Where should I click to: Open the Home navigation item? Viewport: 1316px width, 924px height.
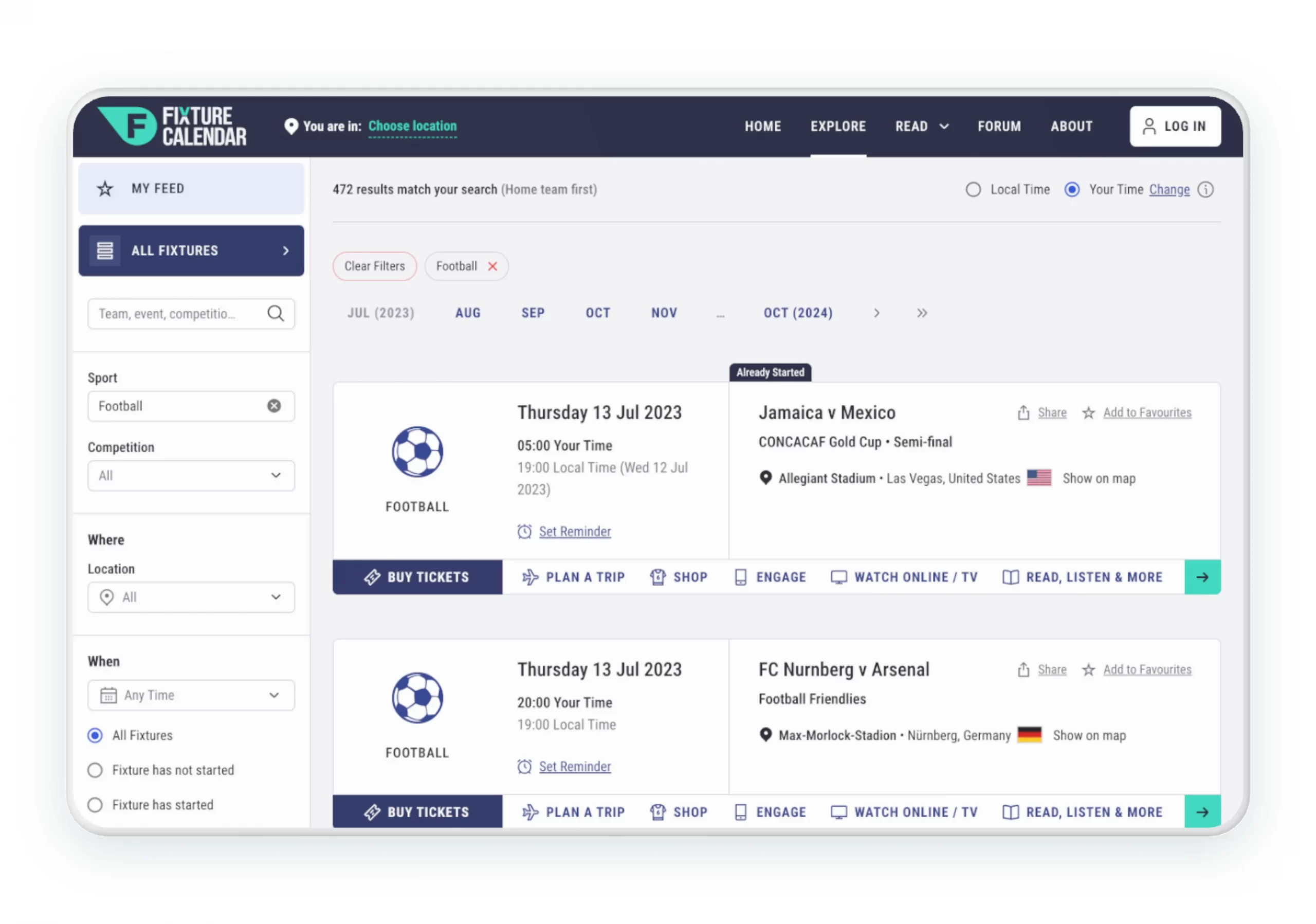coord(763,126)
